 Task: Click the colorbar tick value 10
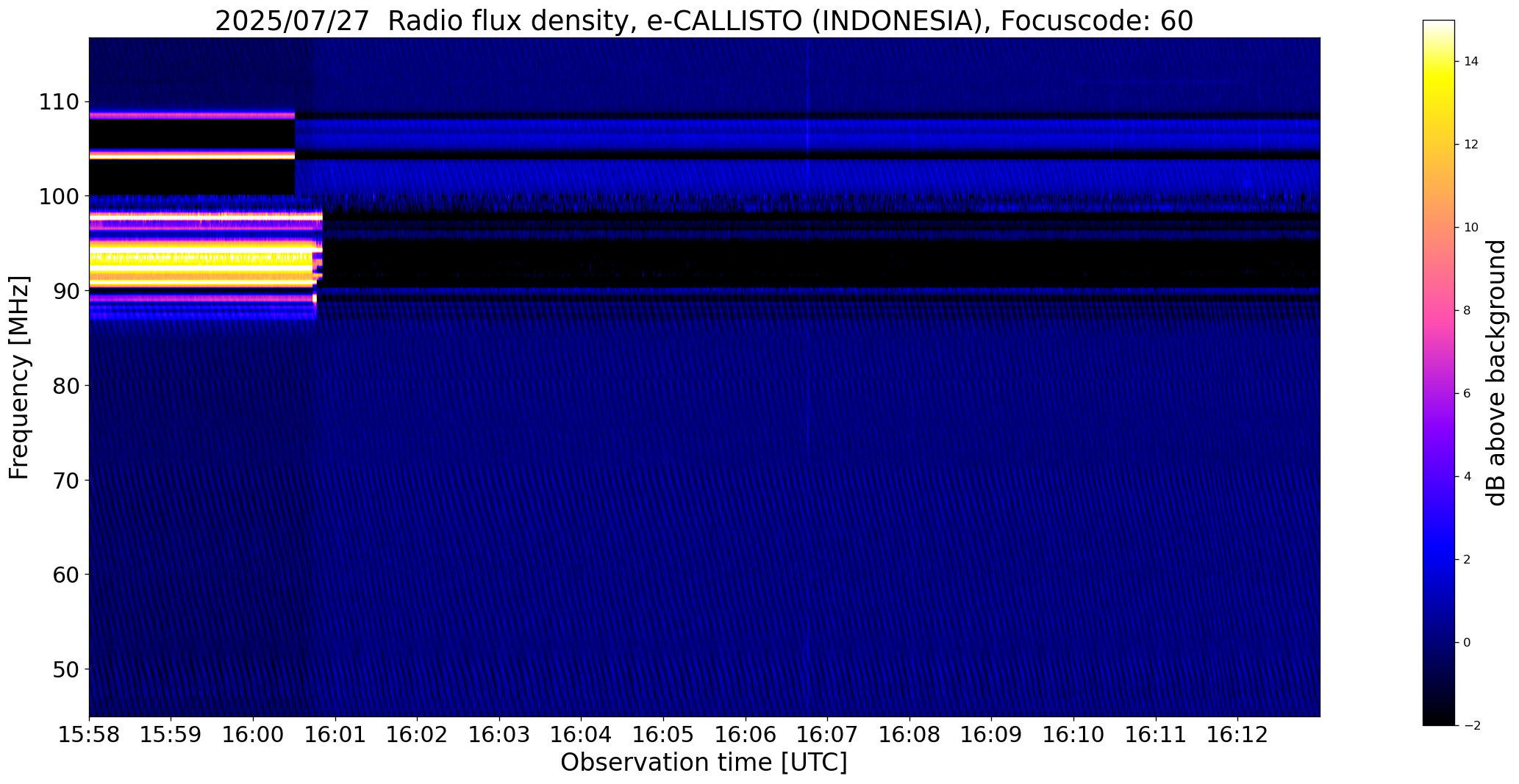click(x=1471, y=228)
